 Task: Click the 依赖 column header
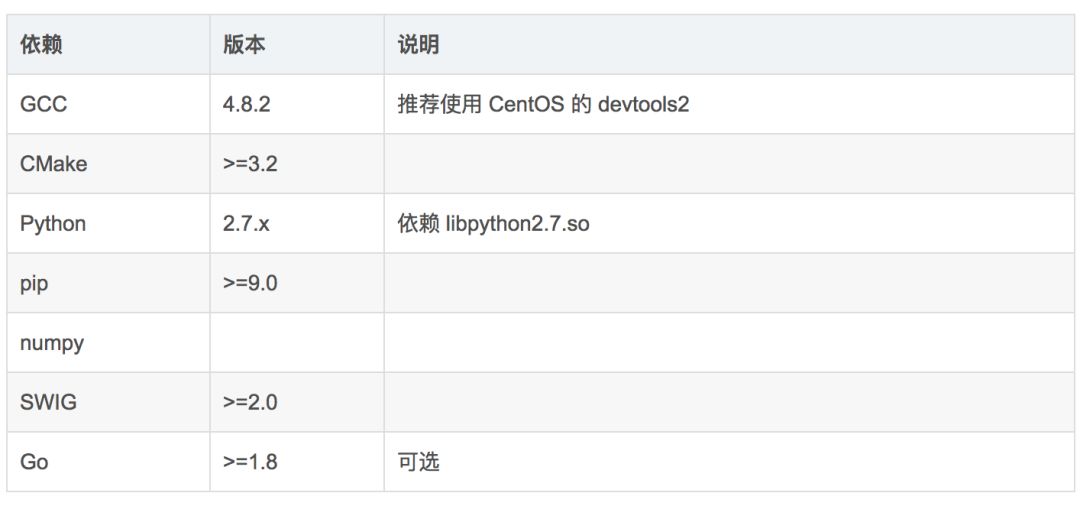tap(41, 45)
